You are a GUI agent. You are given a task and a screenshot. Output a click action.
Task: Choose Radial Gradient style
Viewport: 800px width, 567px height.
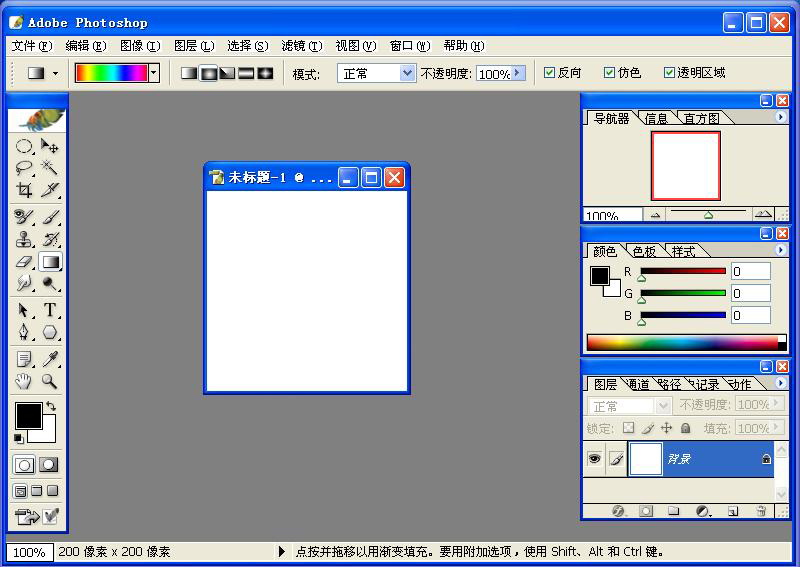[x=208, y=73]
